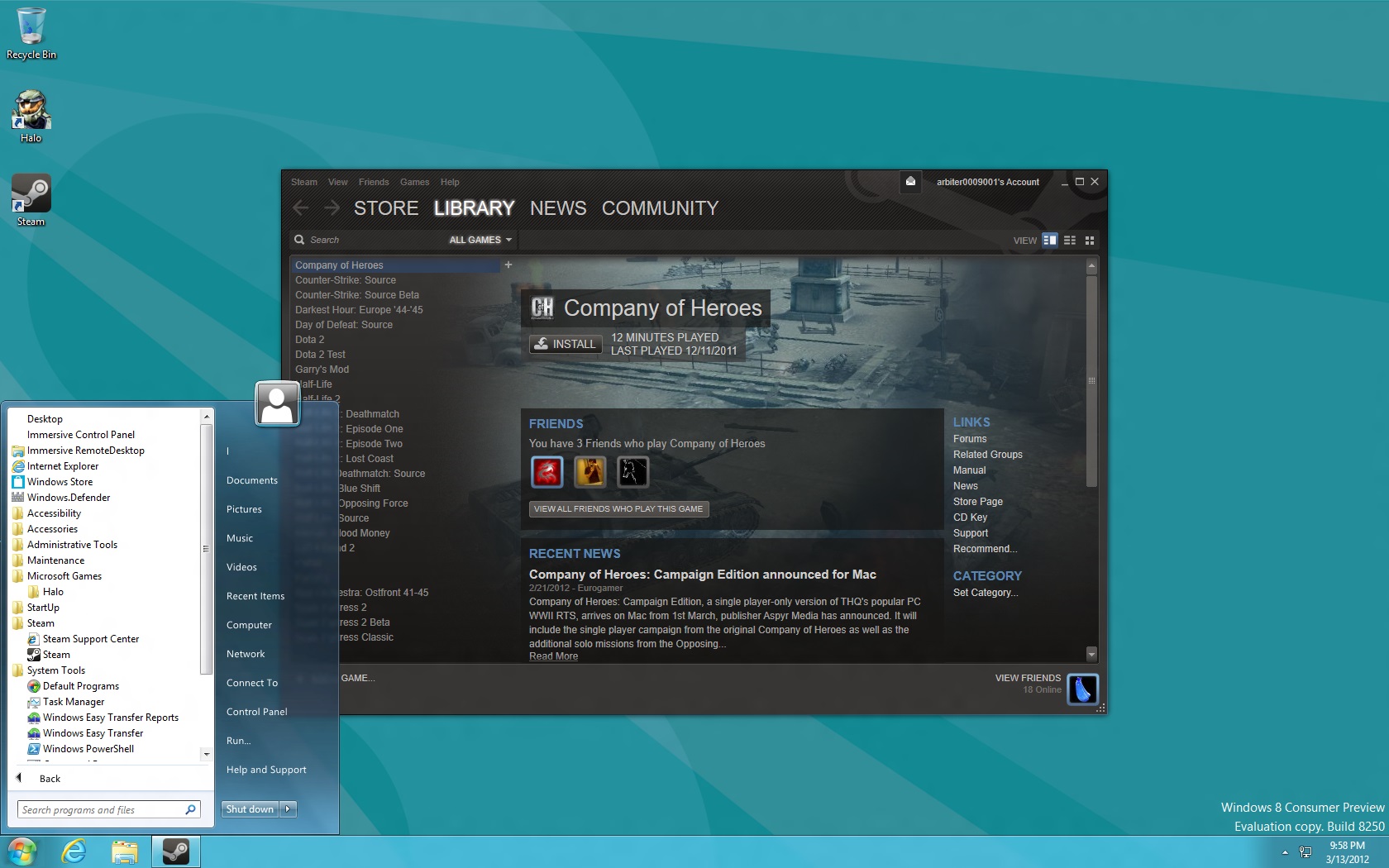
Task: Open arbiter0009001's Account link
Action: pos(987,182)
